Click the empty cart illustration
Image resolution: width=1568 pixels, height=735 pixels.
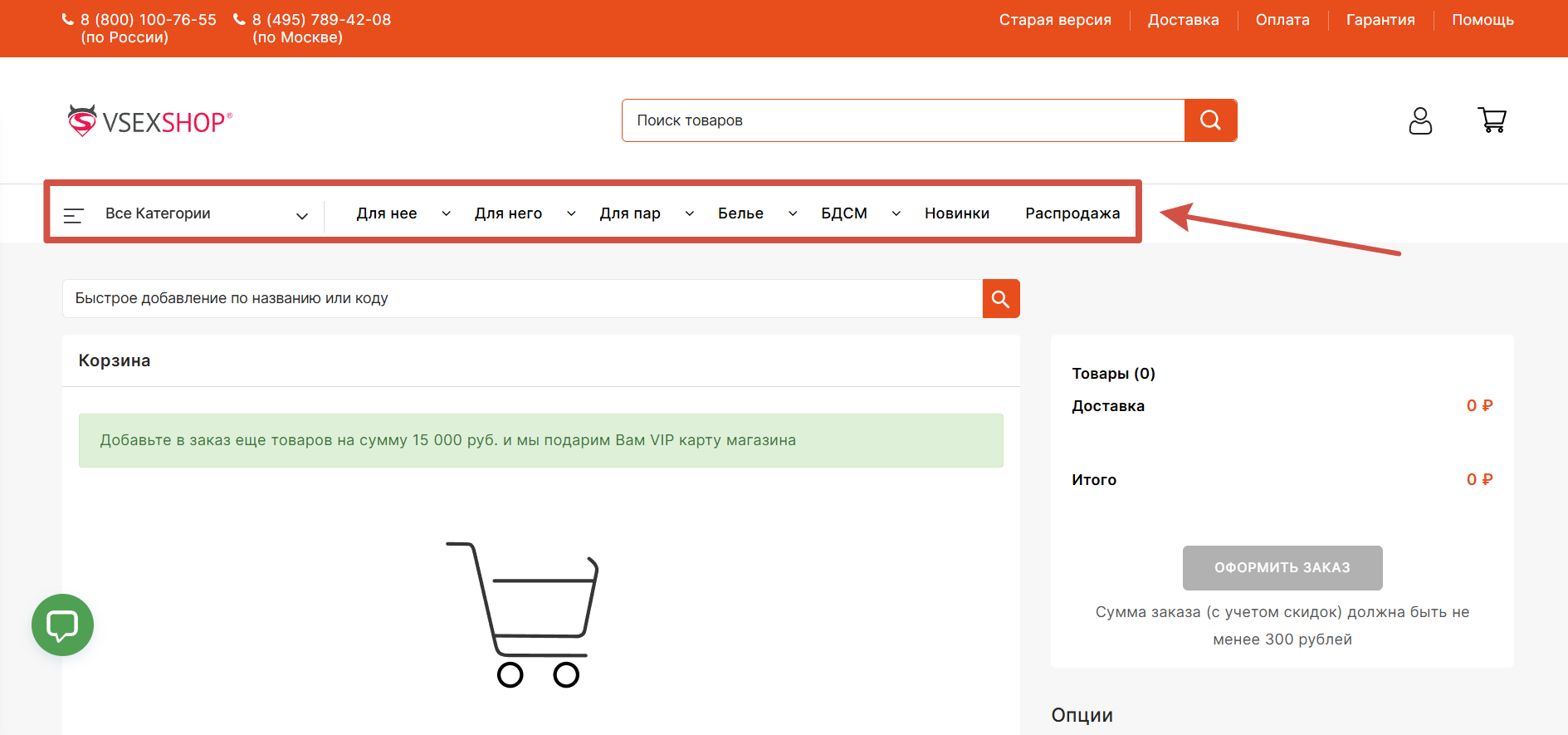point(522,615)
